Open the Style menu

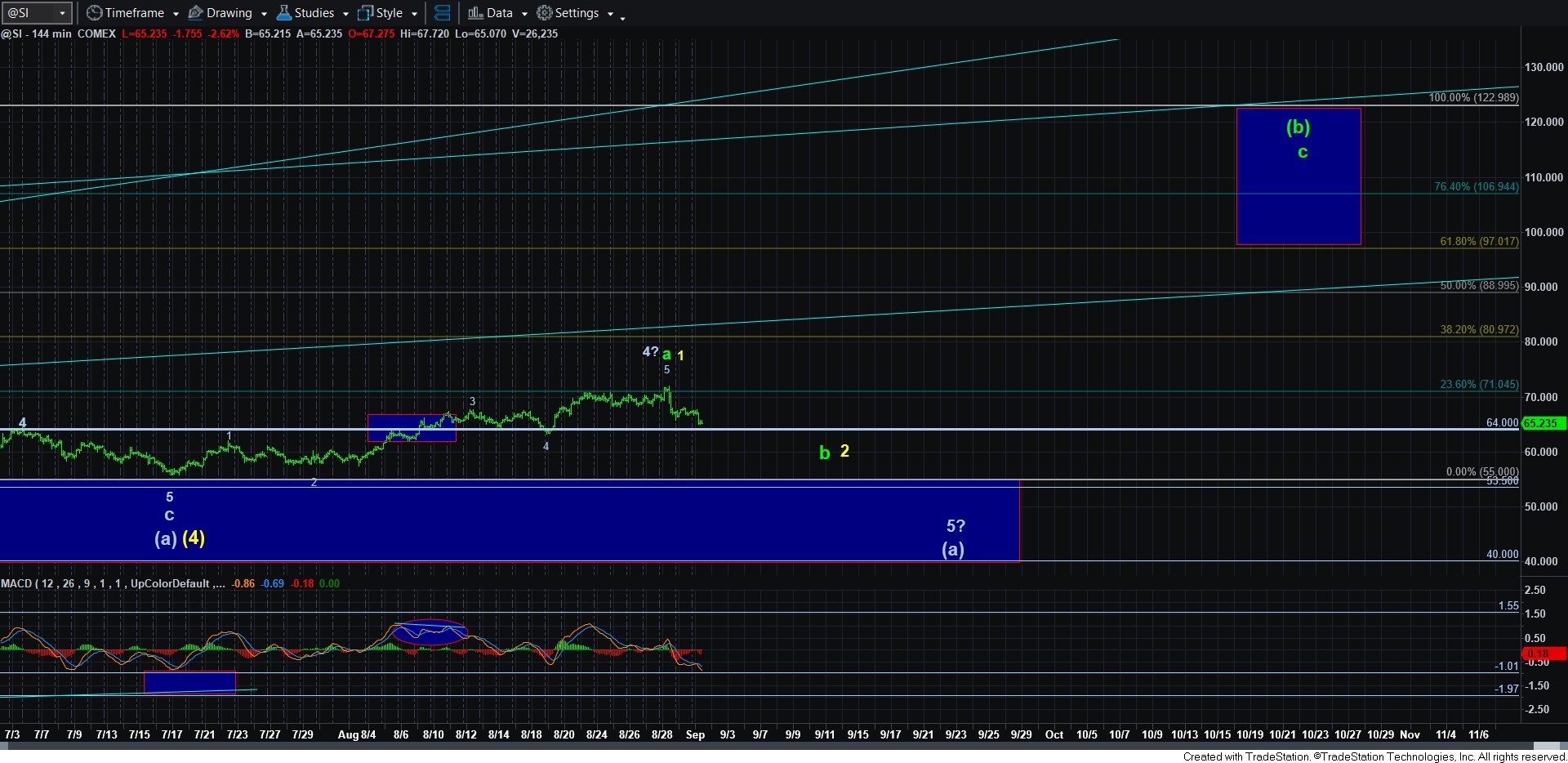[390, 13]
